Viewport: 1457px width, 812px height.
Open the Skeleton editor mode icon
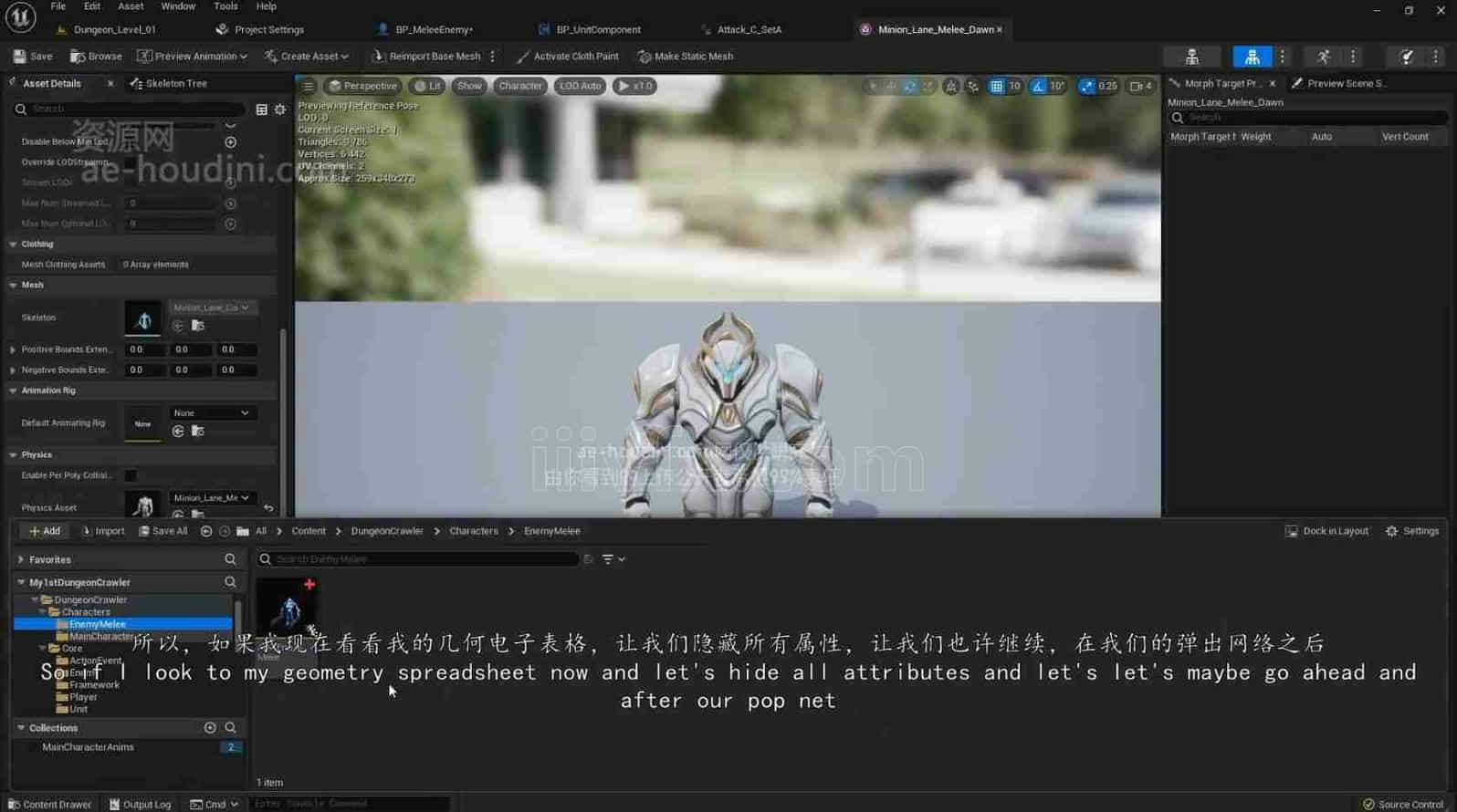tap(1191, 57)
